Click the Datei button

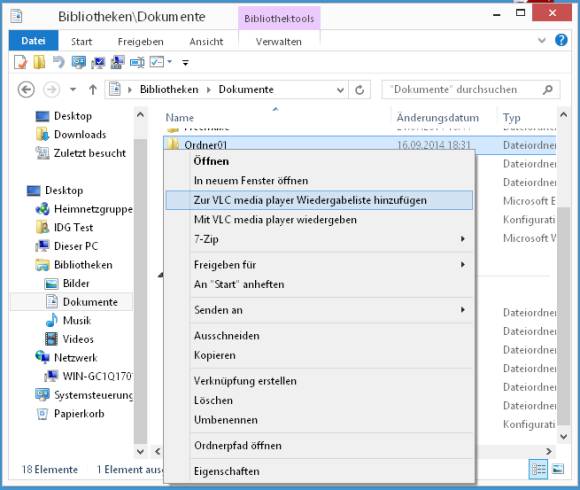coord(33,40)
